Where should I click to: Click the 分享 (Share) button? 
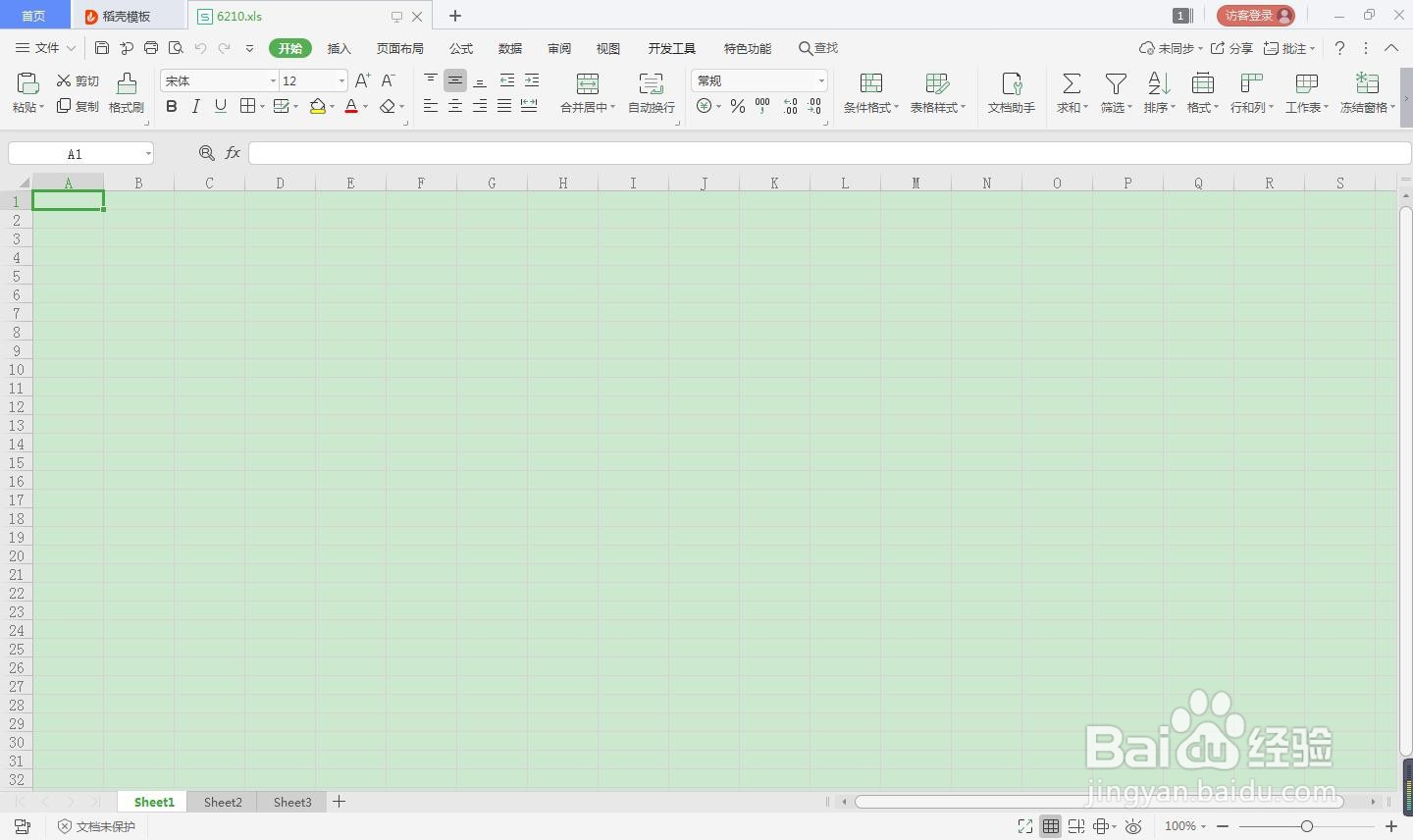point(1232,48)
